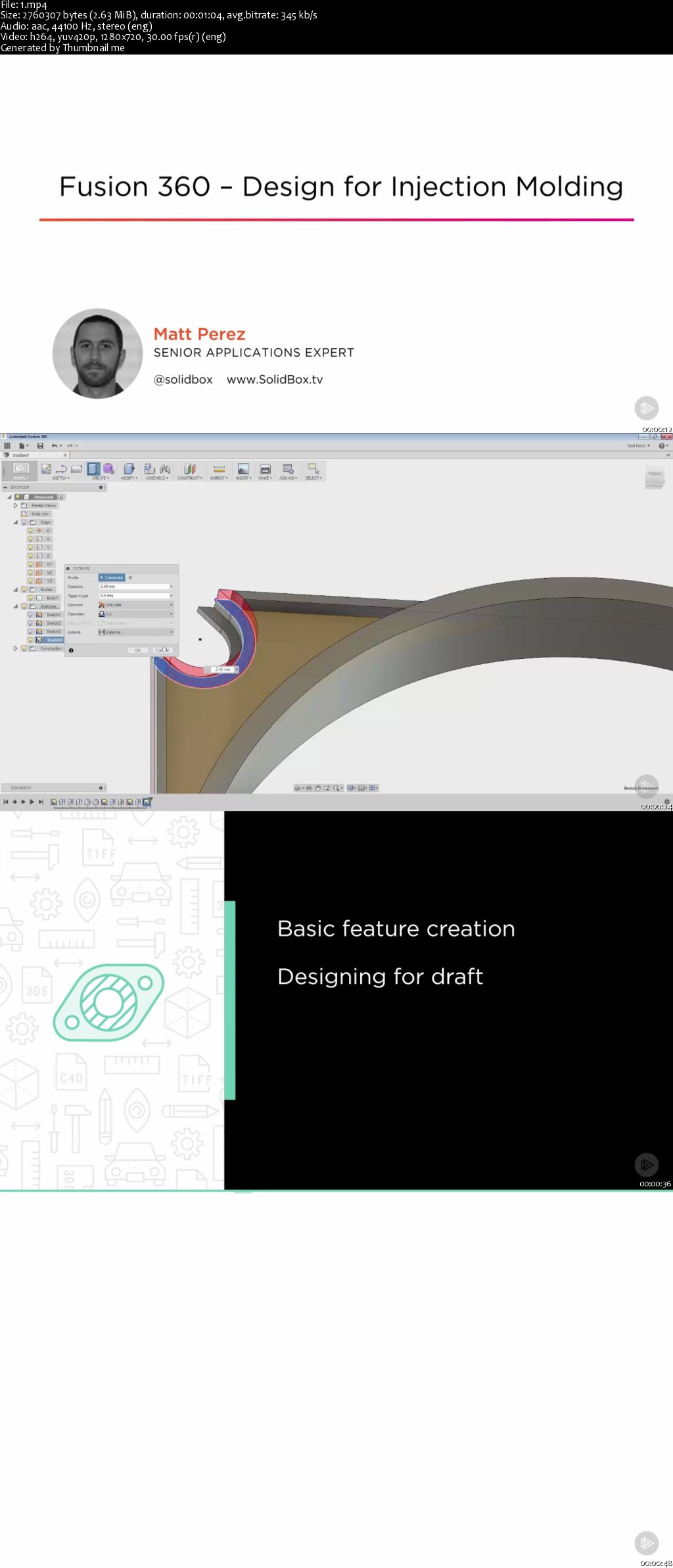Select the Rectangle sketch tool icon
Viewport: 673px width, 1568px height.
76,468
